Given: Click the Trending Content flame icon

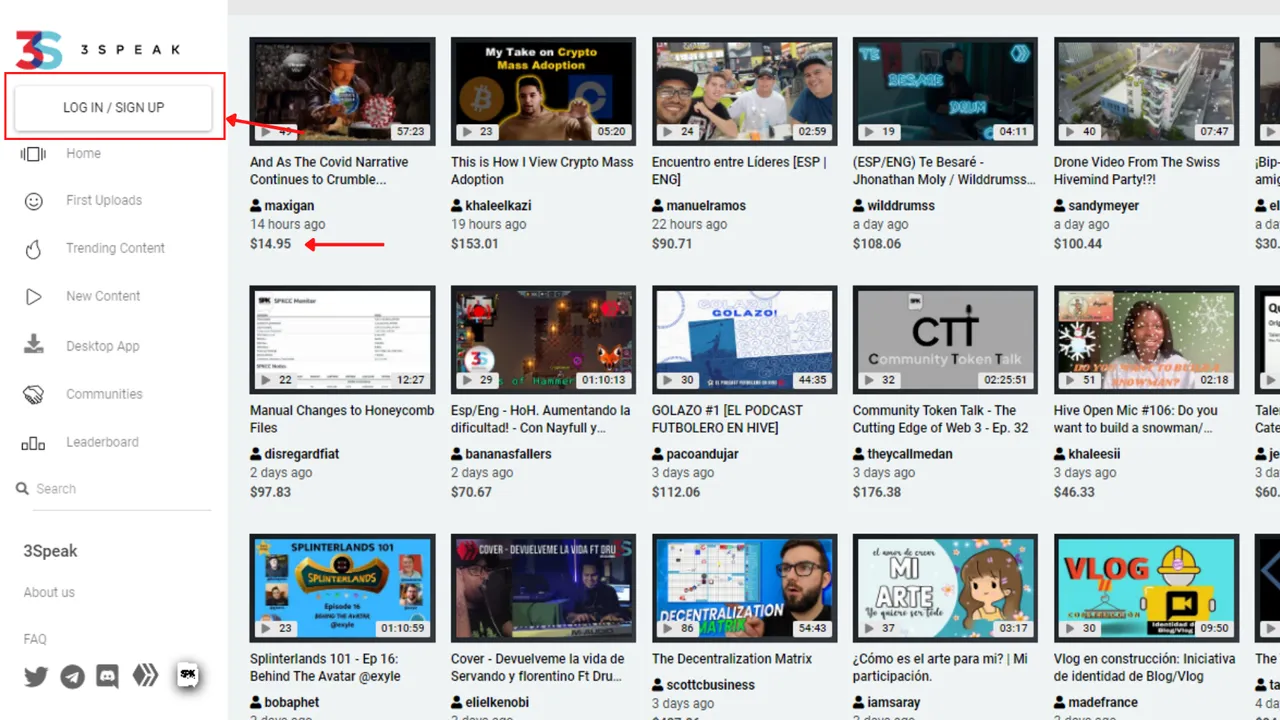Looking at the screenshot, I should (x=34, y=249).
